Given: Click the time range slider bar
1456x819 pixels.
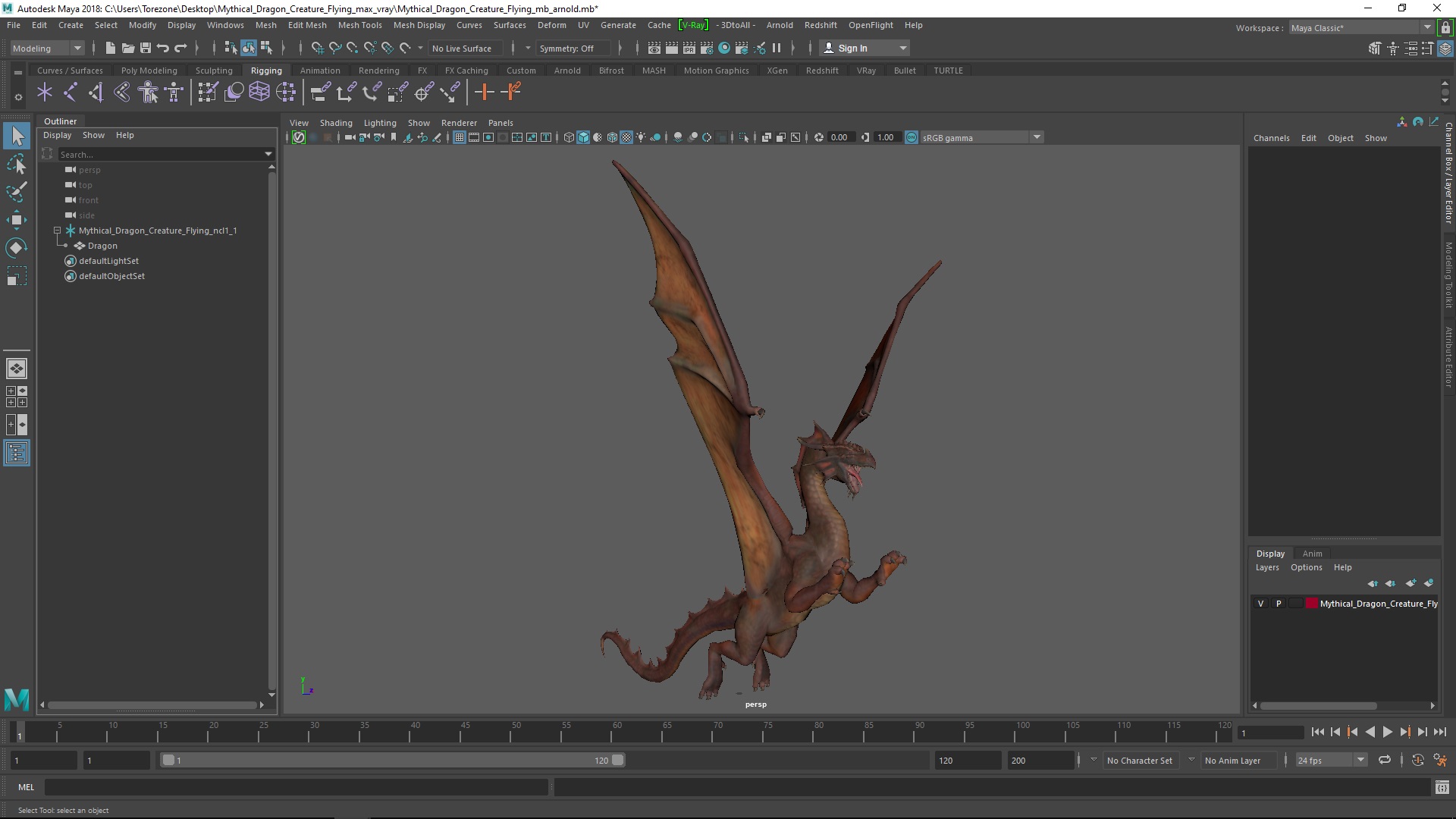Looking at the screenshot, I should pyautogui.click(x=393, y=760).
